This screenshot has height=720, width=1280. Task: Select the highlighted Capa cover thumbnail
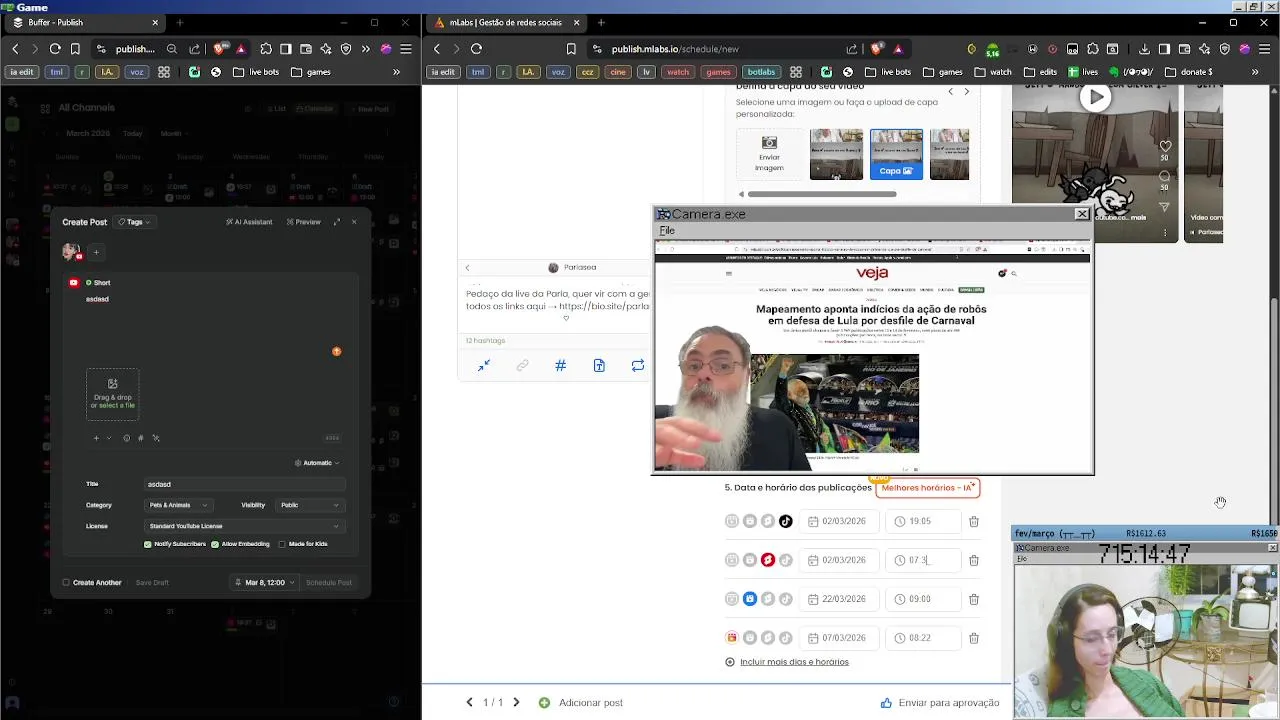[896, 154]
